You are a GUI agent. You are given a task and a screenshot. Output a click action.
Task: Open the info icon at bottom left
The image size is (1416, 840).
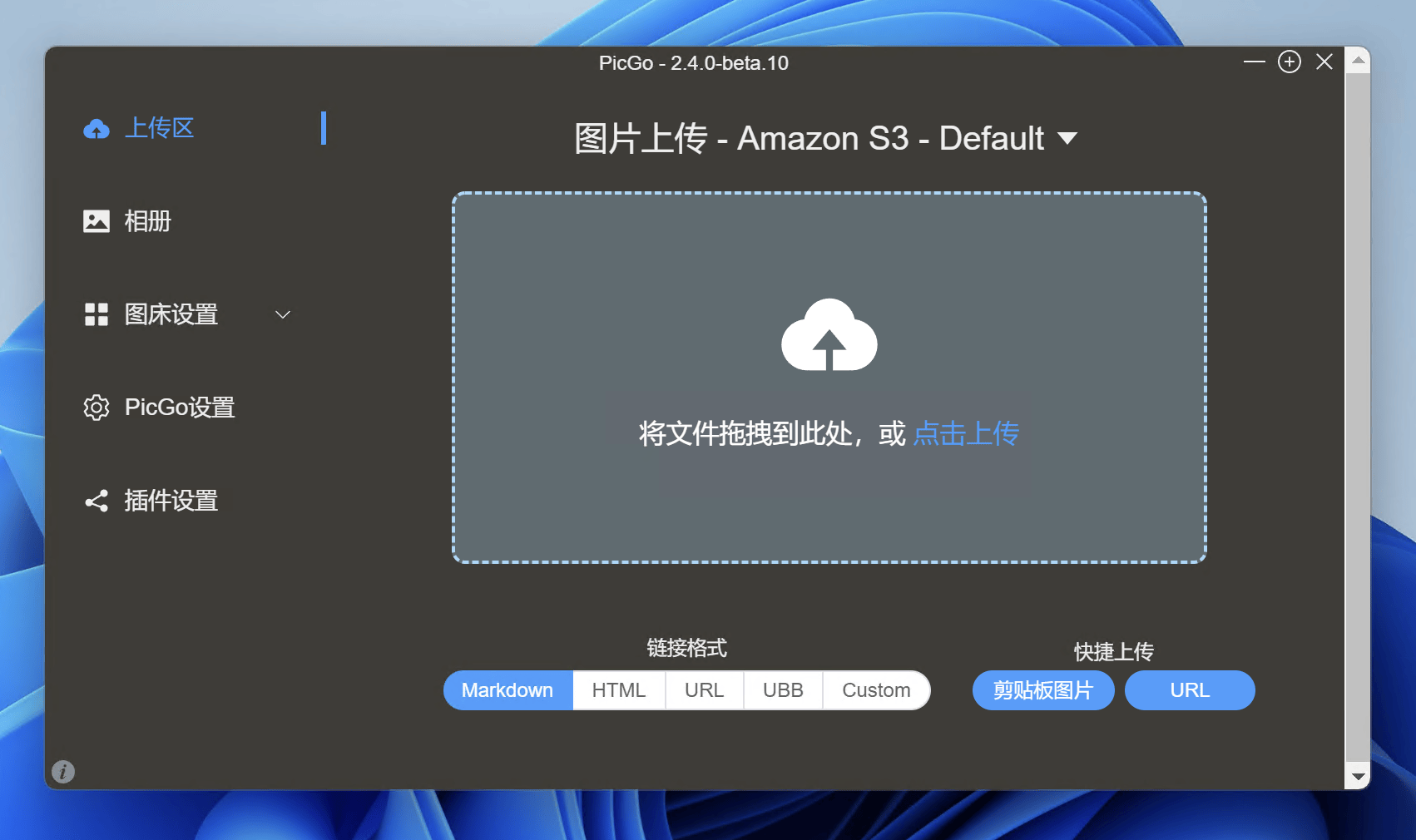pyautogui.click(x=63, y=772)
